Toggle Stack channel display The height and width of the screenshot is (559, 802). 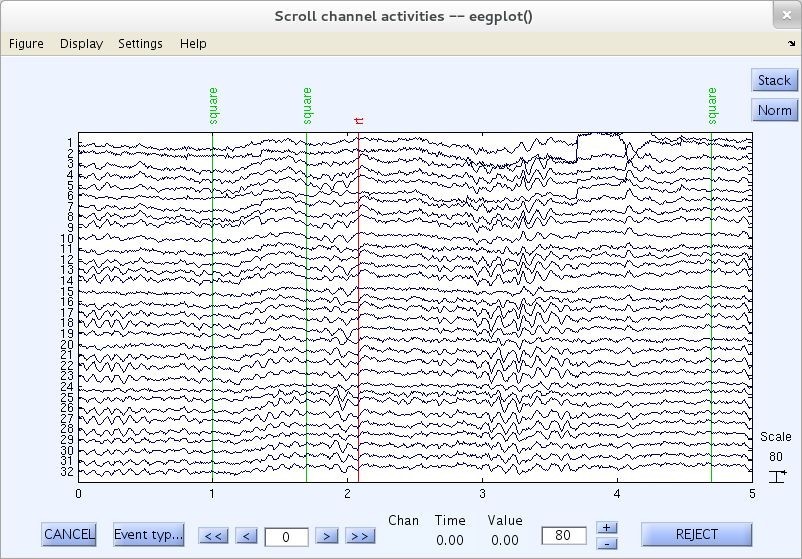click(x=773, y=80)
